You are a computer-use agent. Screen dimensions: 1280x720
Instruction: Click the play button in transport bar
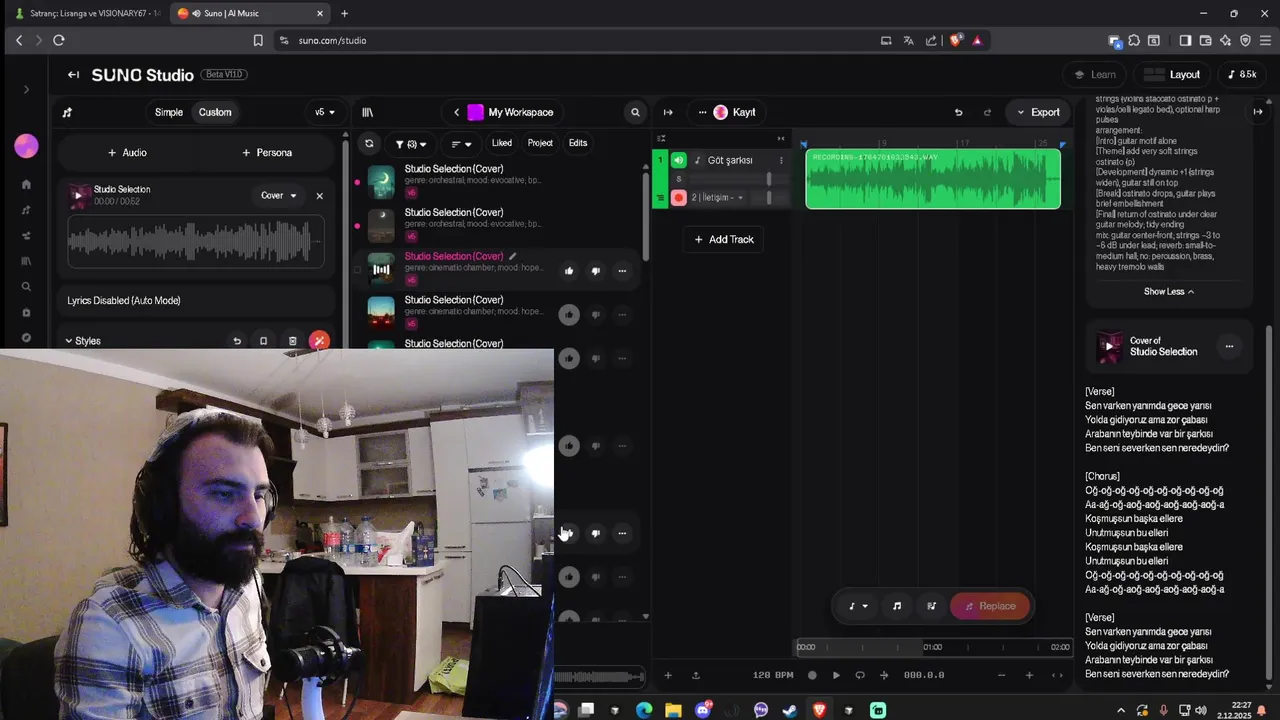(836, 675)
